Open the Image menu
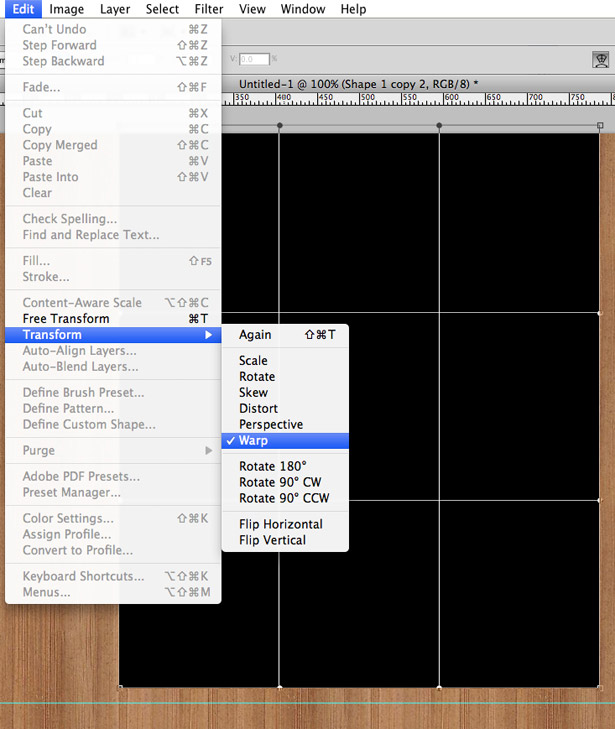Image resolution: width=615 pixels, height=729 pixels. (66, 9)
